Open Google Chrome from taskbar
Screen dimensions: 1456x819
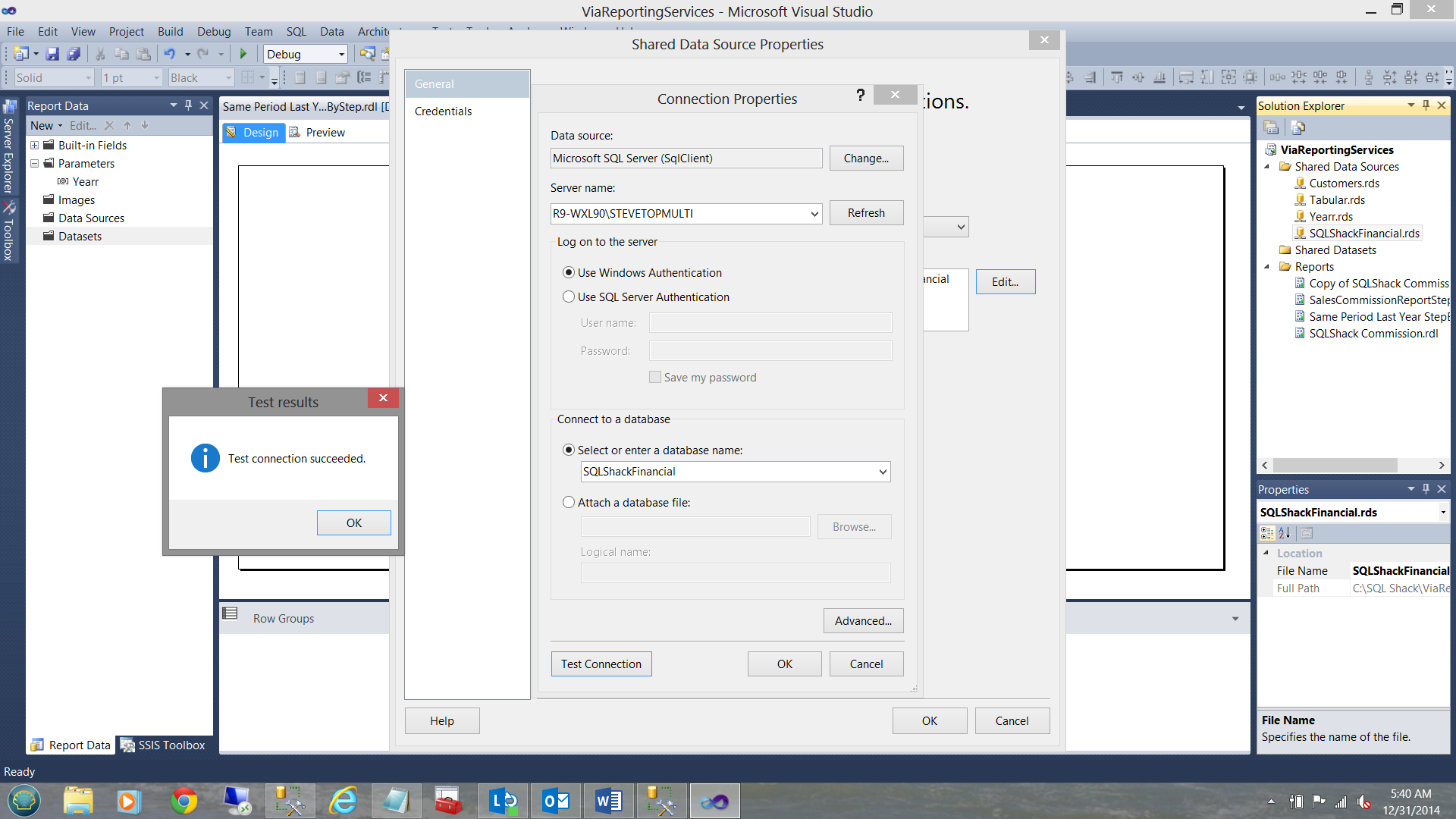pyautogui.click(x=184, y=801)
